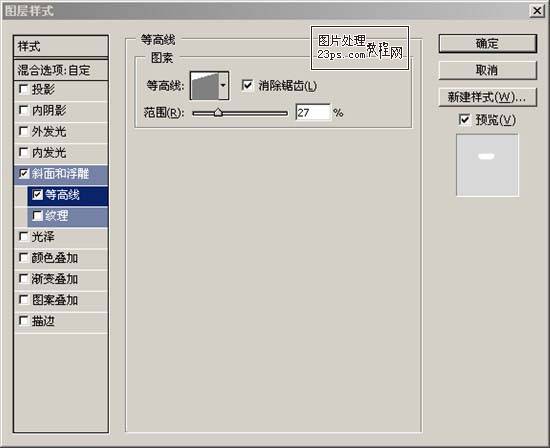
Task: Enable the 描边 stroke checkbox
Action: point(24,321)
